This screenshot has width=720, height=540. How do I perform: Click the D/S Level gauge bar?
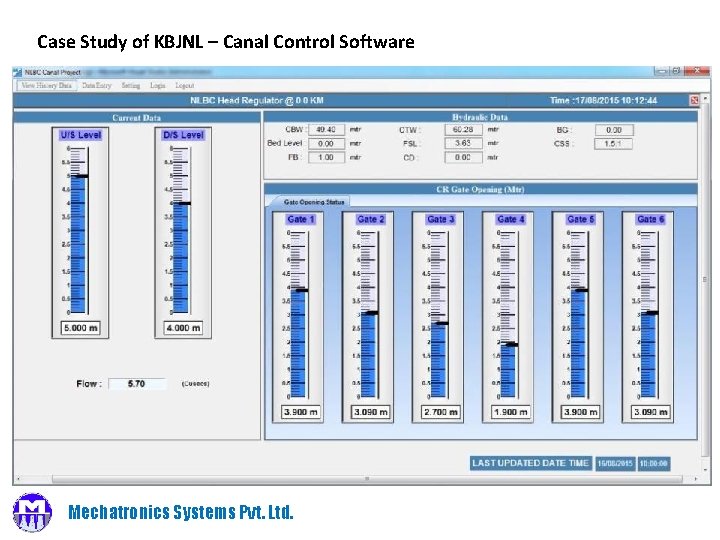(x=181, y=231)
